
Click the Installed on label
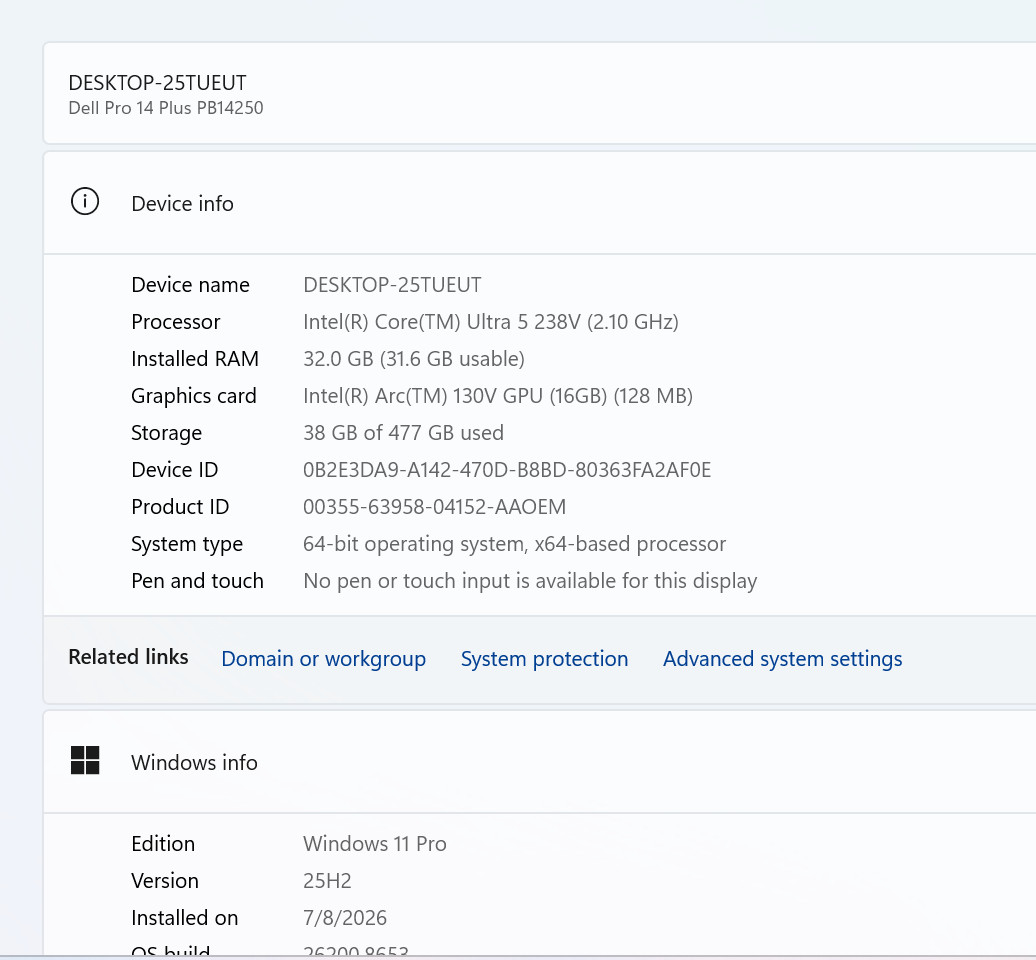pyautogui.click(x=184, y=918)
